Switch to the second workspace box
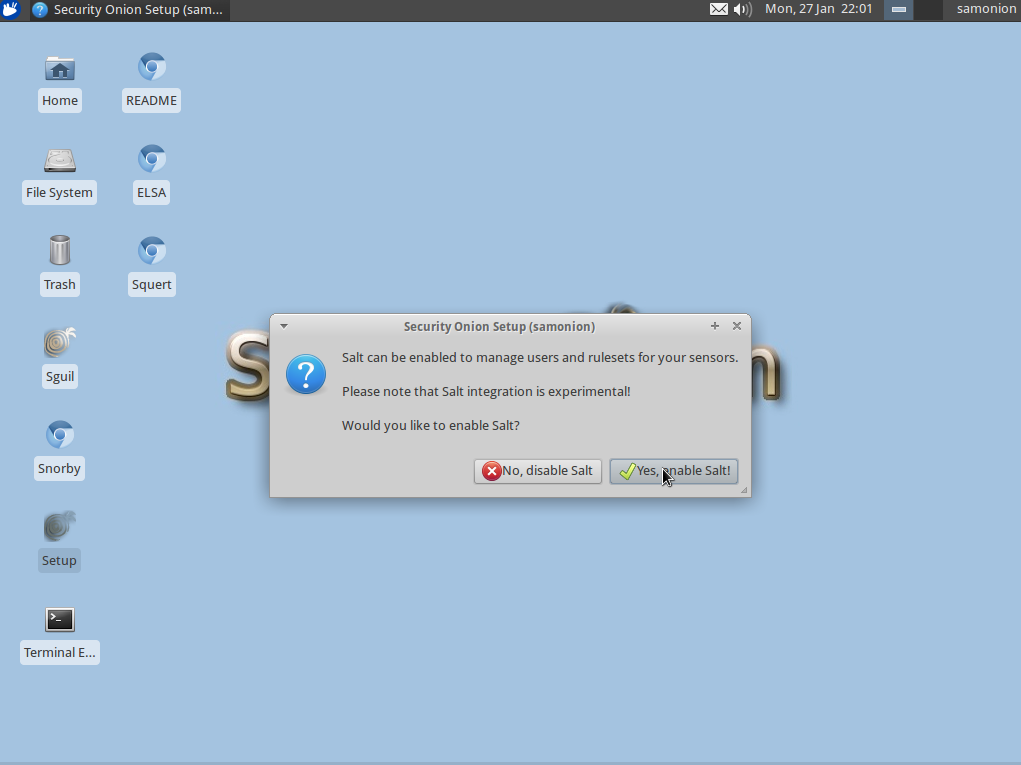1021x765 pixels. [928, 9]
